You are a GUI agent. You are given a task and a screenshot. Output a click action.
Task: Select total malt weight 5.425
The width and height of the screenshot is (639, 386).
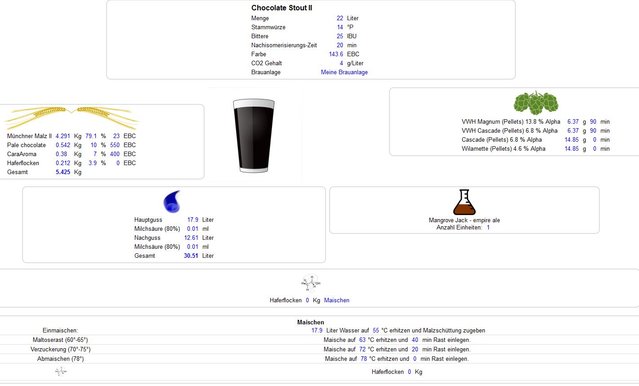(x=63, y=172)
